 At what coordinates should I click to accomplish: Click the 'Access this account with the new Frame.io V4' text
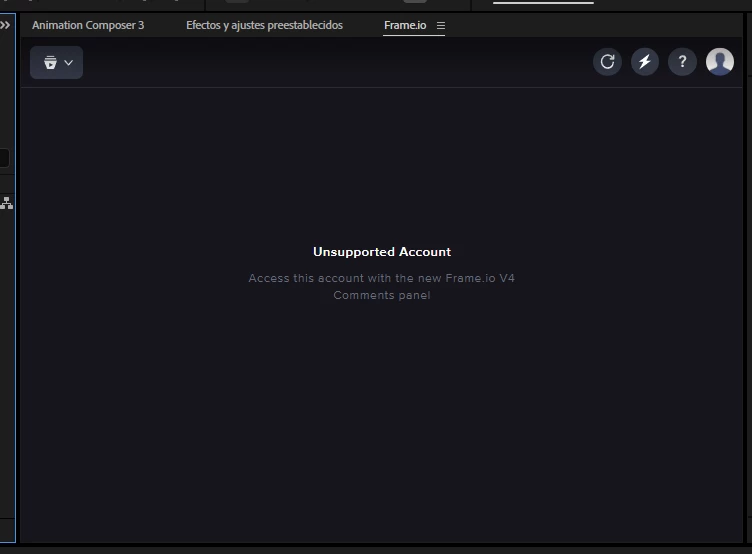click(x=381, y=278)
